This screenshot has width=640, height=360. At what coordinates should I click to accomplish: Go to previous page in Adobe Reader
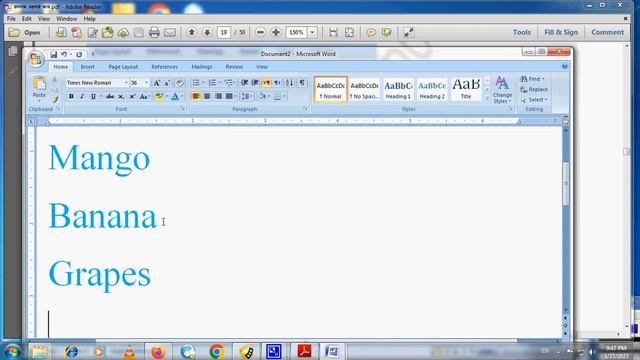[x=191, y=33]
